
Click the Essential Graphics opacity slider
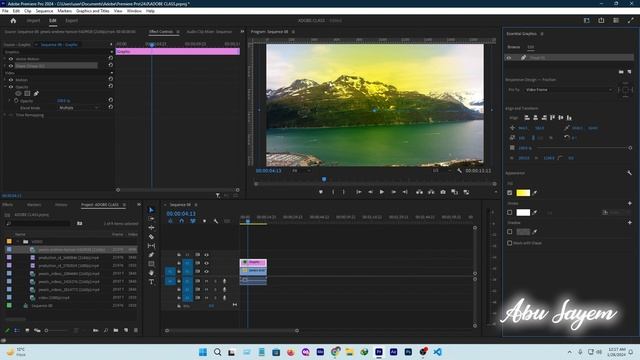584,148
